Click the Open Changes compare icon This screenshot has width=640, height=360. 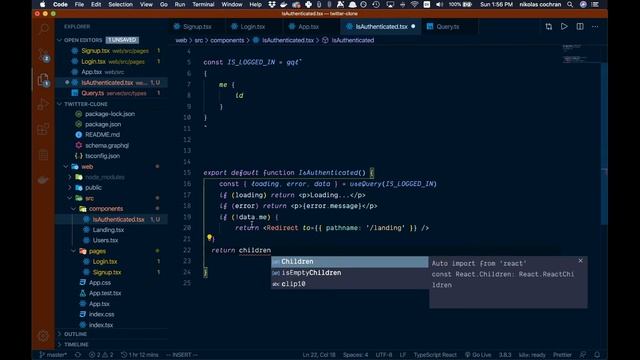coord(549,27)
